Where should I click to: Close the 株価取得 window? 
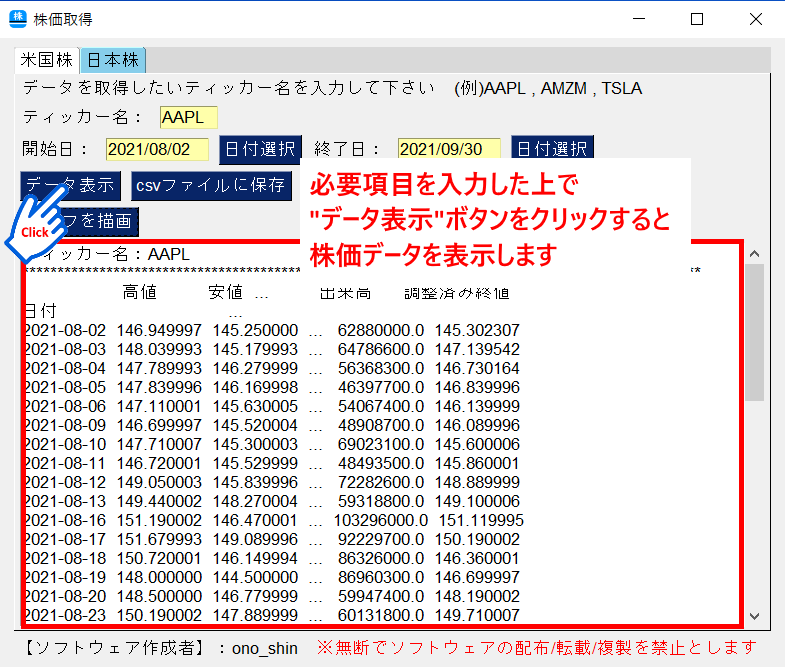[x=756, y=19]
